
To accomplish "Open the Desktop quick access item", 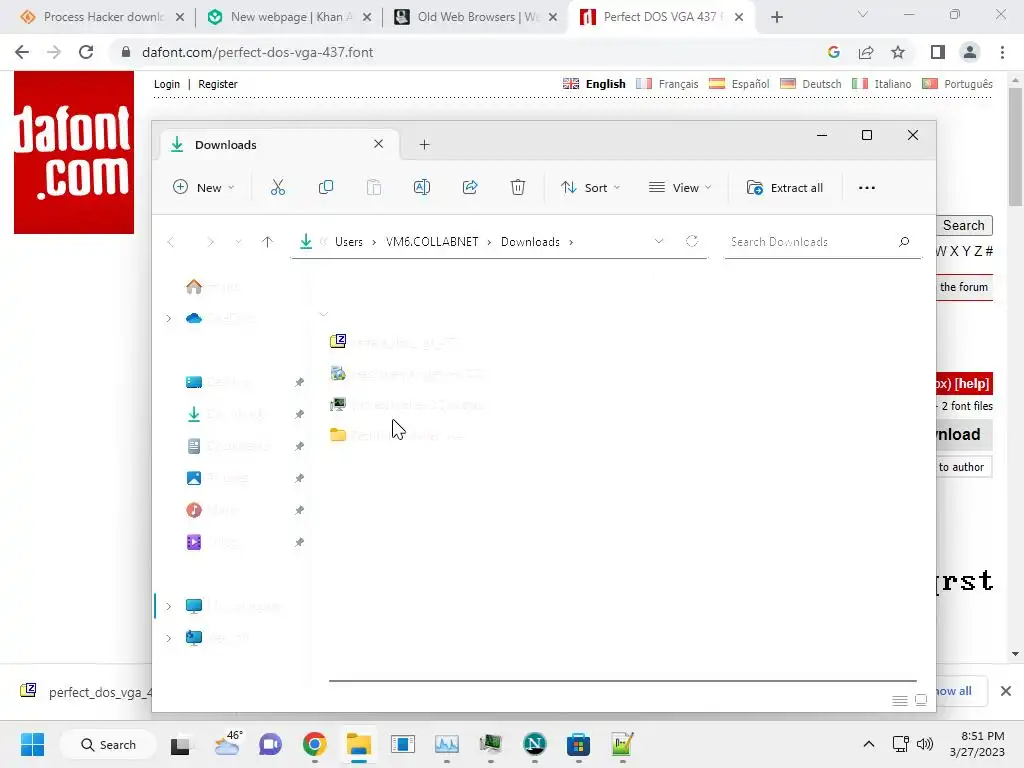I will (217, 382).
